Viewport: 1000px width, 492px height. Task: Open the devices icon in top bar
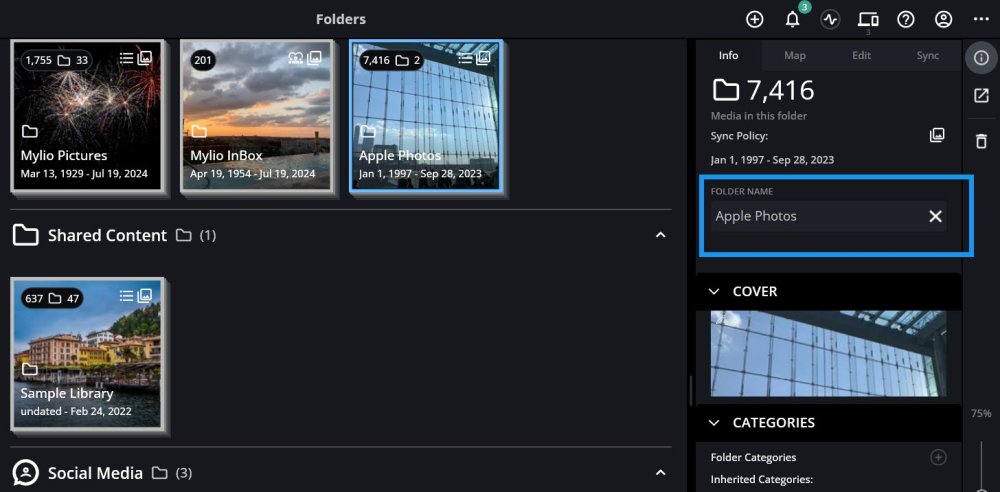coord(868,20)
